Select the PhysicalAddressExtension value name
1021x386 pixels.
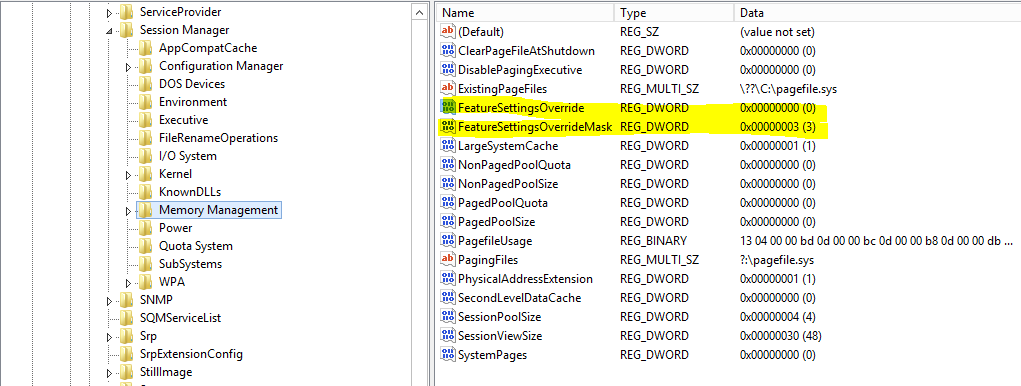point(525,279)
